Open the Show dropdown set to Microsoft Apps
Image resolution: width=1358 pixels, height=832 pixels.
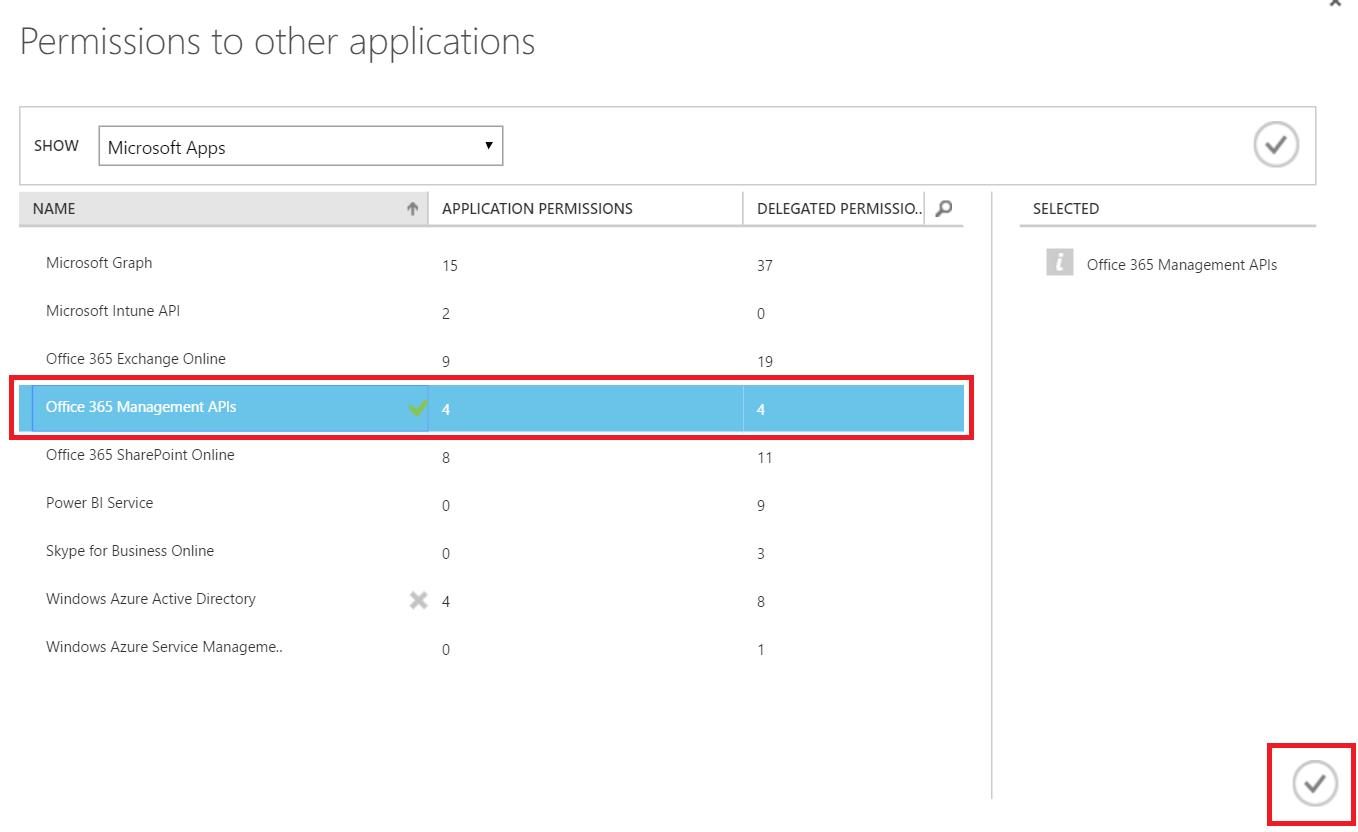[300, 146]
